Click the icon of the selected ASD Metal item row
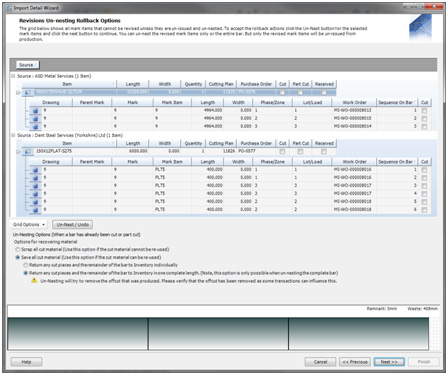 tap(28, 92)
